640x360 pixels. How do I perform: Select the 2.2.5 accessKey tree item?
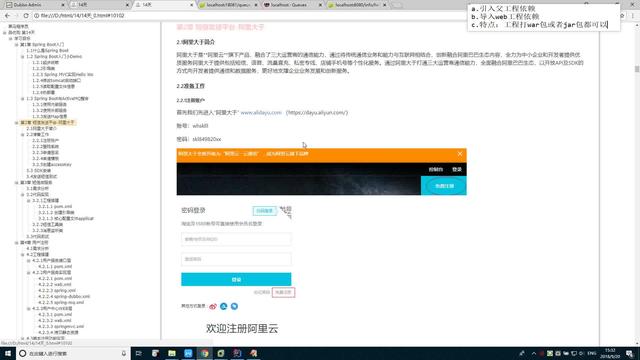[52, 164]
